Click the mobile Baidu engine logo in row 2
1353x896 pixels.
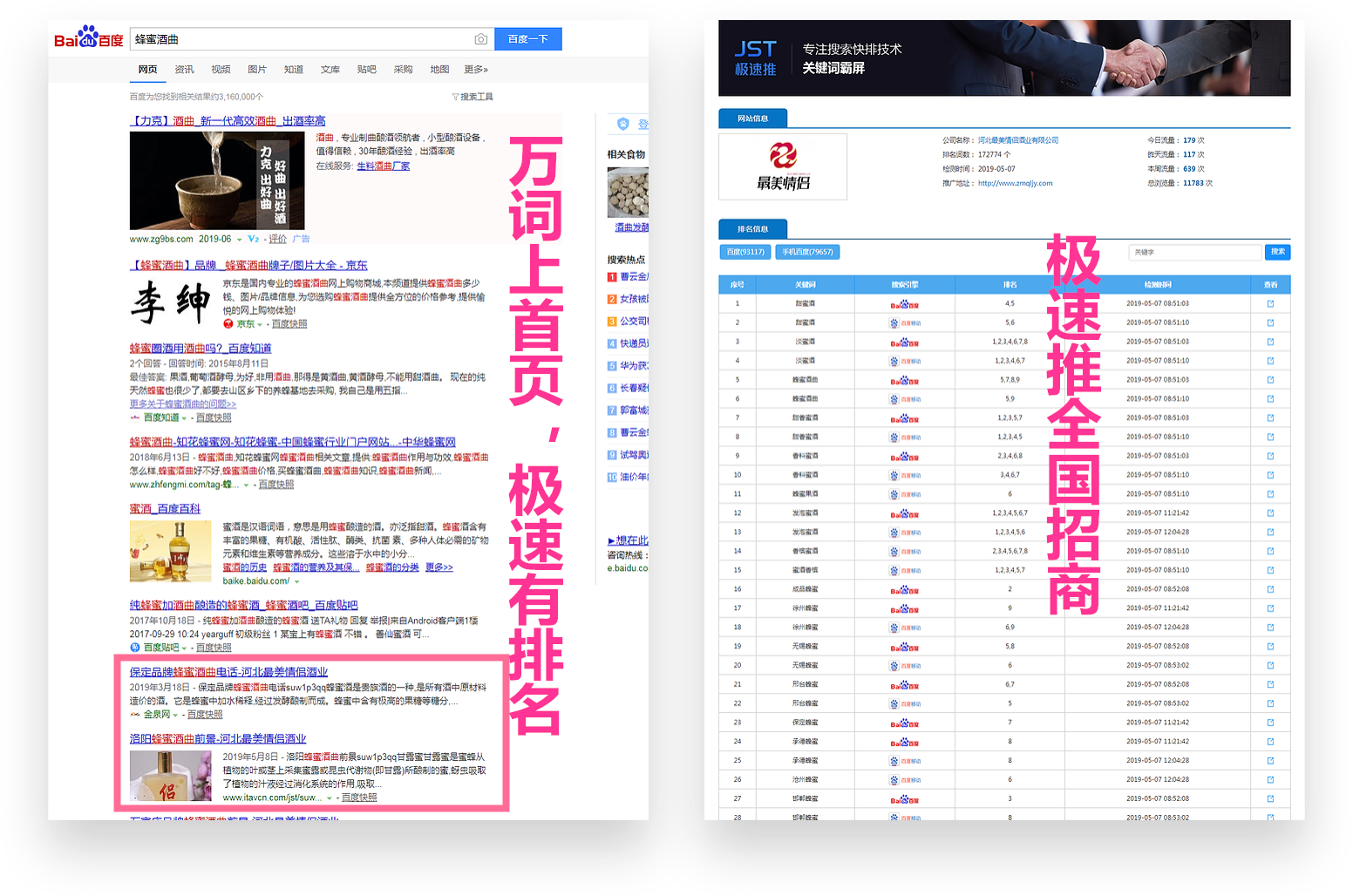(905, 323)
